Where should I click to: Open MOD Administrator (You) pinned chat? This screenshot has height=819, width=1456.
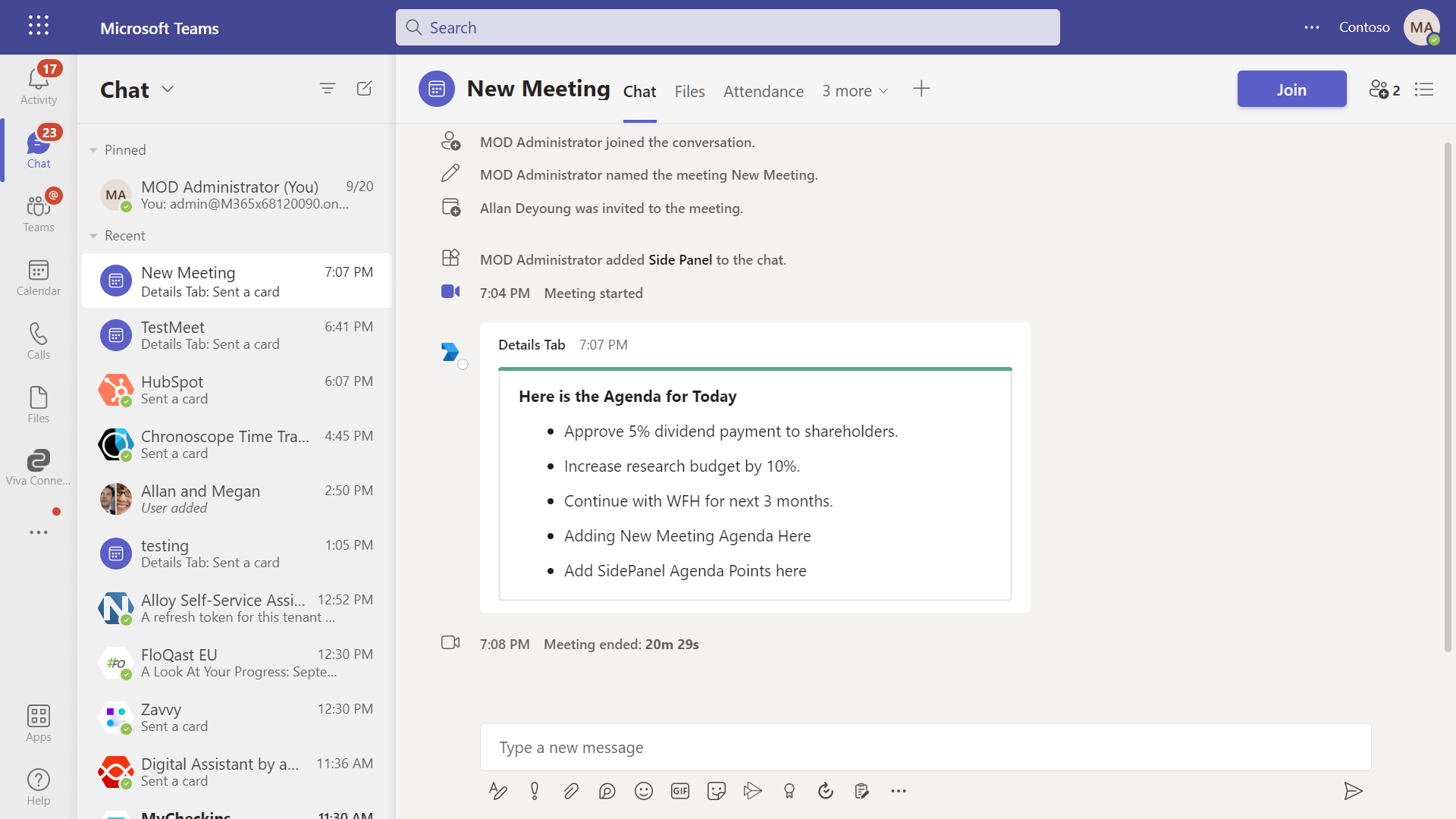(237, 195)
